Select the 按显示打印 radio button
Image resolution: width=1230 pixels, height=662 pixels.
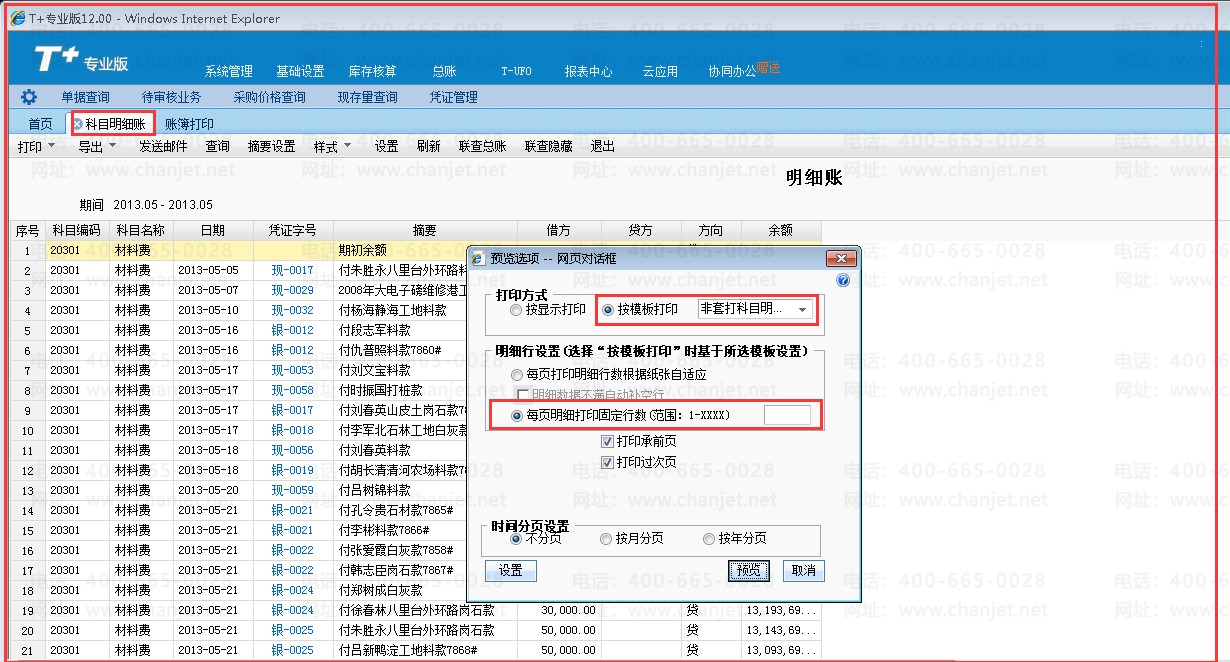click(x=516, y=310)
